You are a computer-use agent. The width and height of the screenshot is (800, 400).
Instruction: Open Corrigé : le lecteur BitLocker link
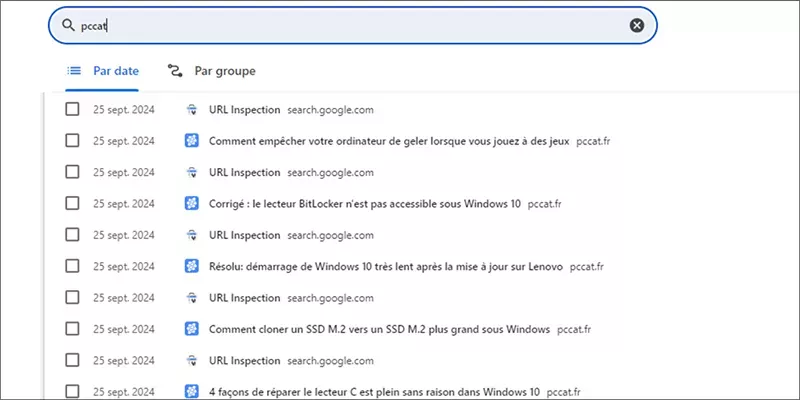[365, 204]
